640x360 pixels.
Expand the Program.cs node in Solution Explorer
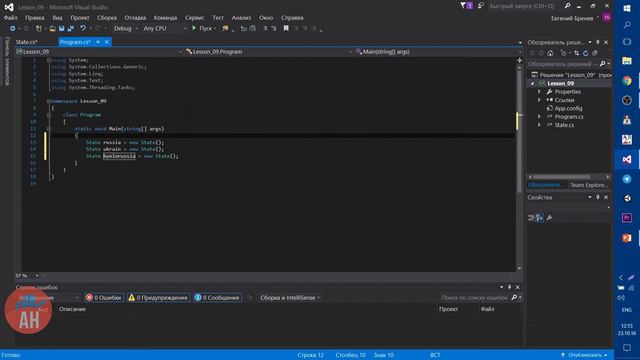pos(539,117)
